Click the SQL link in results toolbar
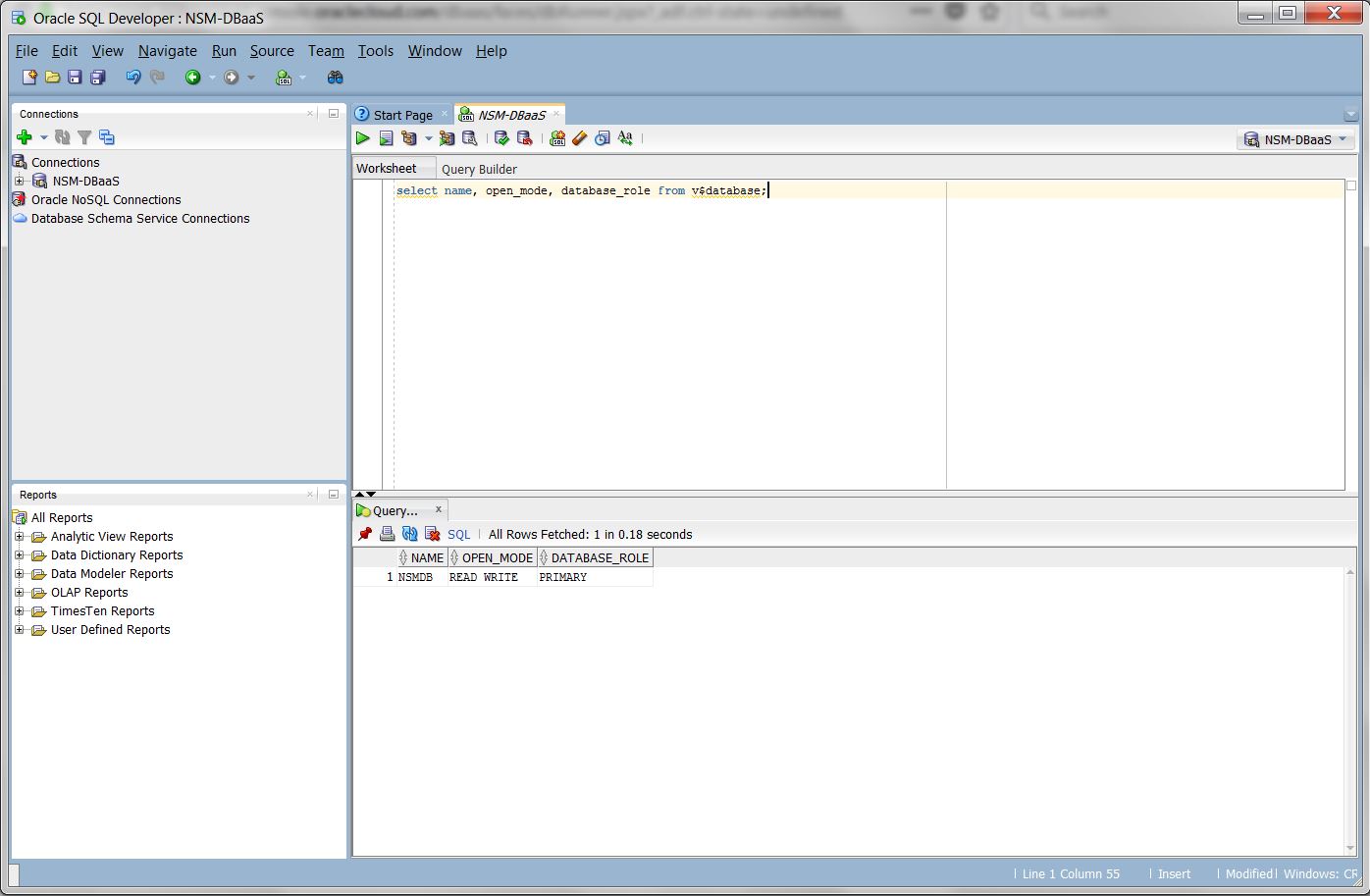Image resolution: width=1370 pixels, height=896 pixels. click(x=457, y=534)
